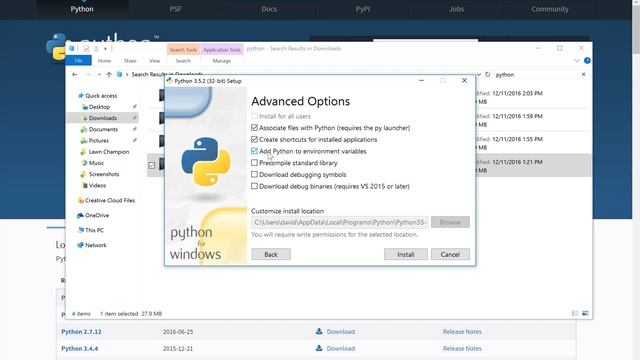Toggle selection checkbox of highlighted file row
Viewport: 640px width, 360px height.
coord(152,165)
